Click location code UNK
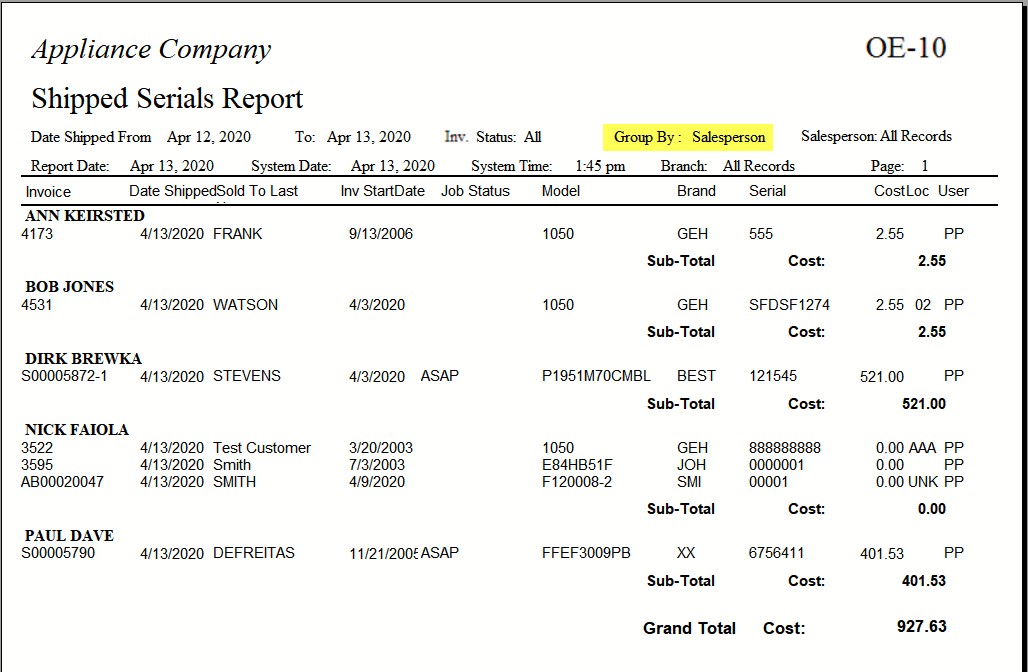The width and height of the screenshot is (1028, 672). 923,482
